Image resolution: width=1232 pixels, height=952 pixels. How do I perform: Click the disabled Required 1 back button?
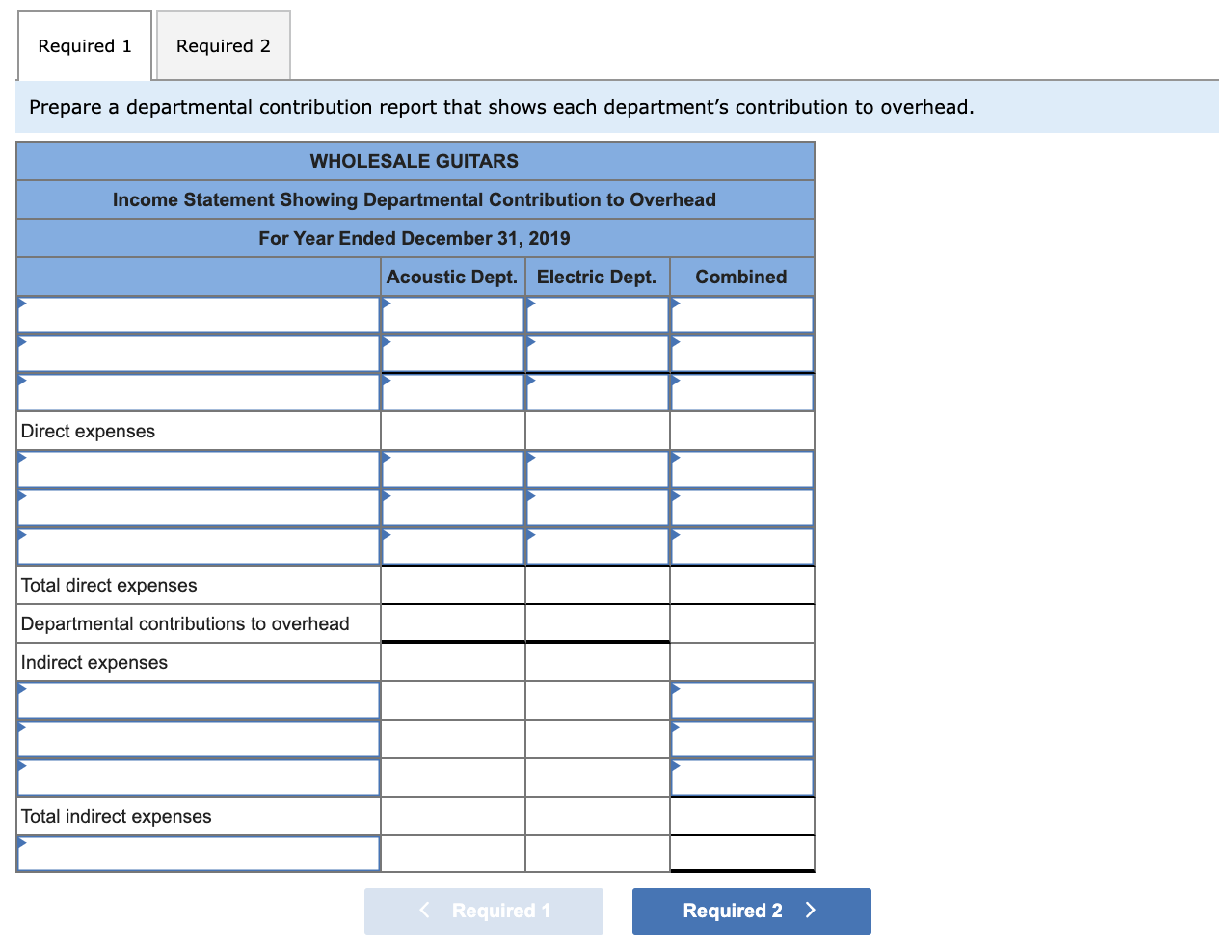[x=483, y=911]
